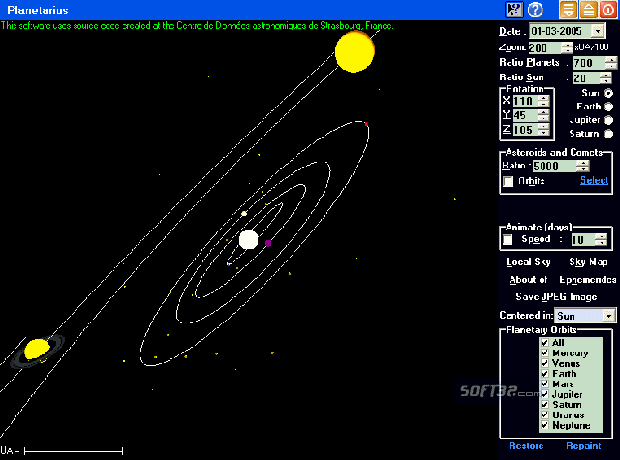Image resolution: width=620 pixels, height=460 pixels.
Task: Click the Repaint link
Action: pos(584,446)
